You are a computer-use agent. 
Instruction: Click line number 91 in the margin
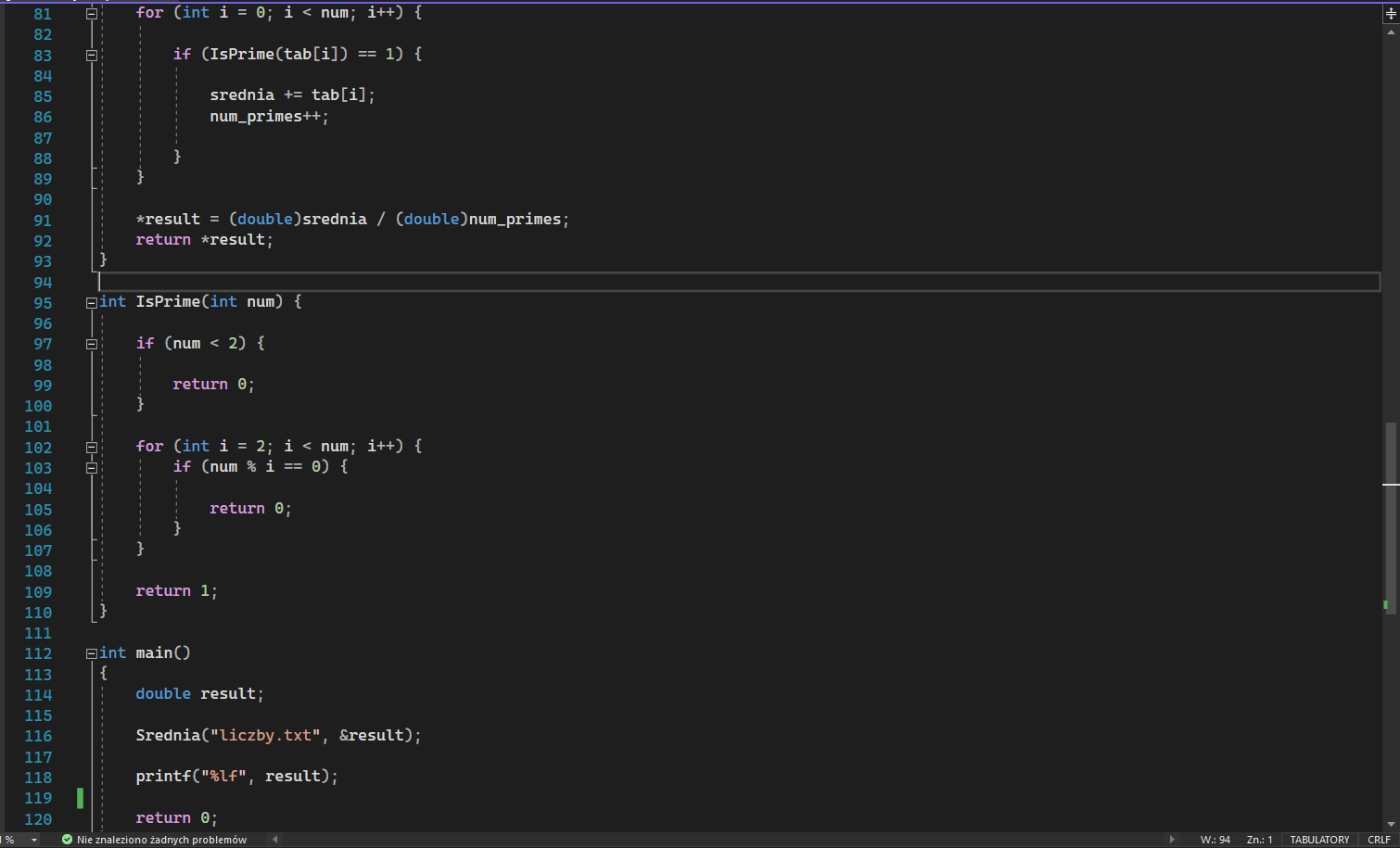pos(43,221)
